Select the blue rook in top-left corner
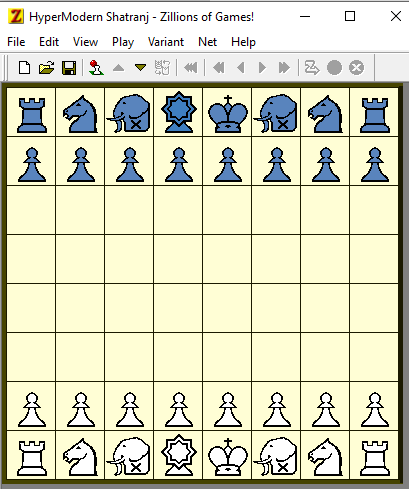 (x=32, y=115)
